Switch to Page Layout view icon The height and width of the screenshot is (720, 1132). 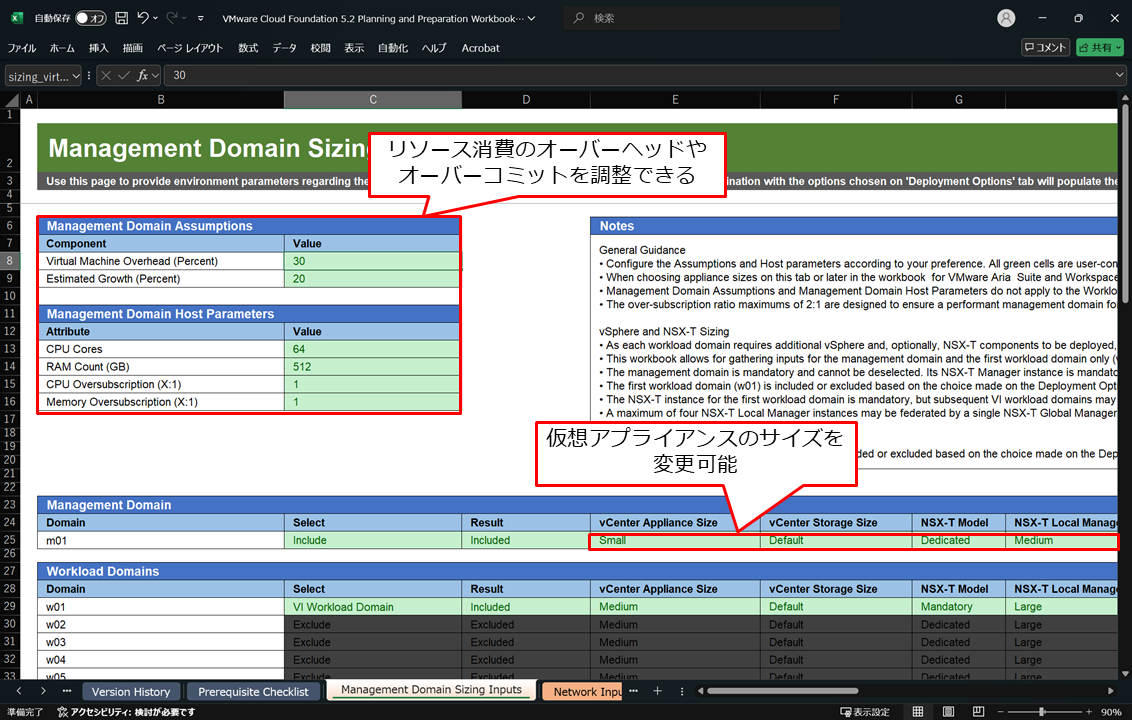coord(948,712)
